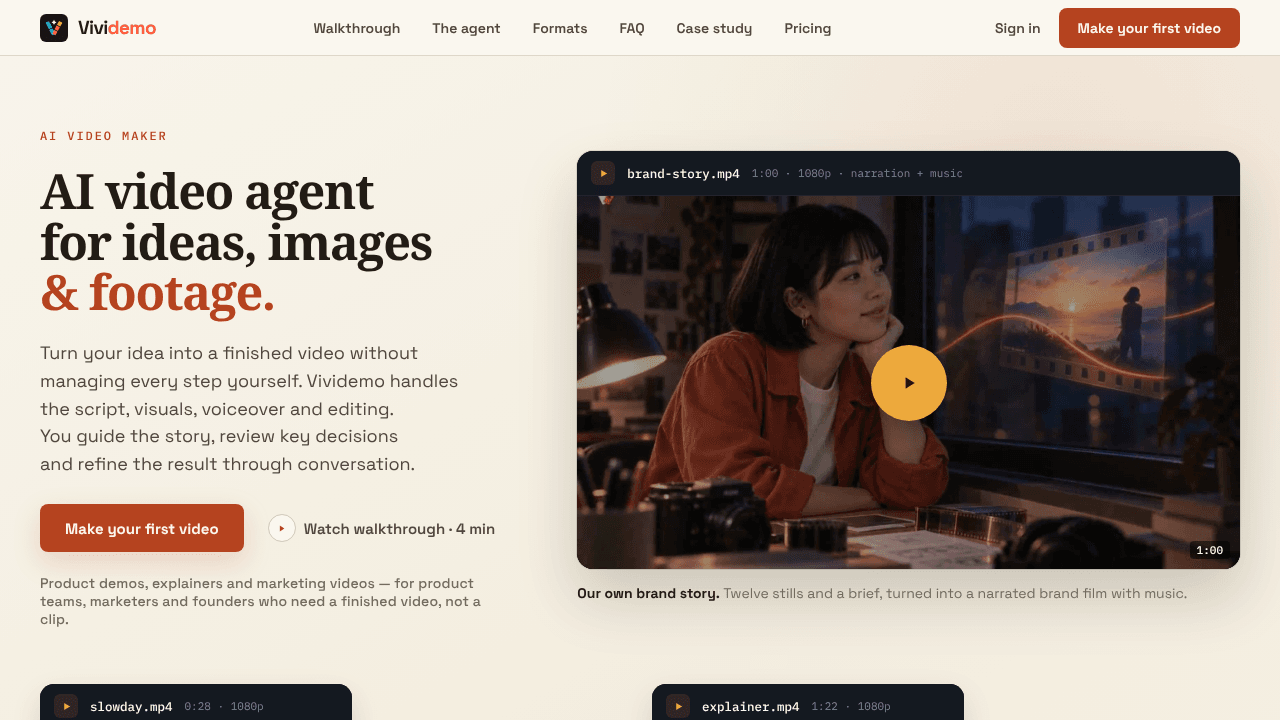Open the Case study page
This screenshot has width=1280, height=720.
pos(714,28)
